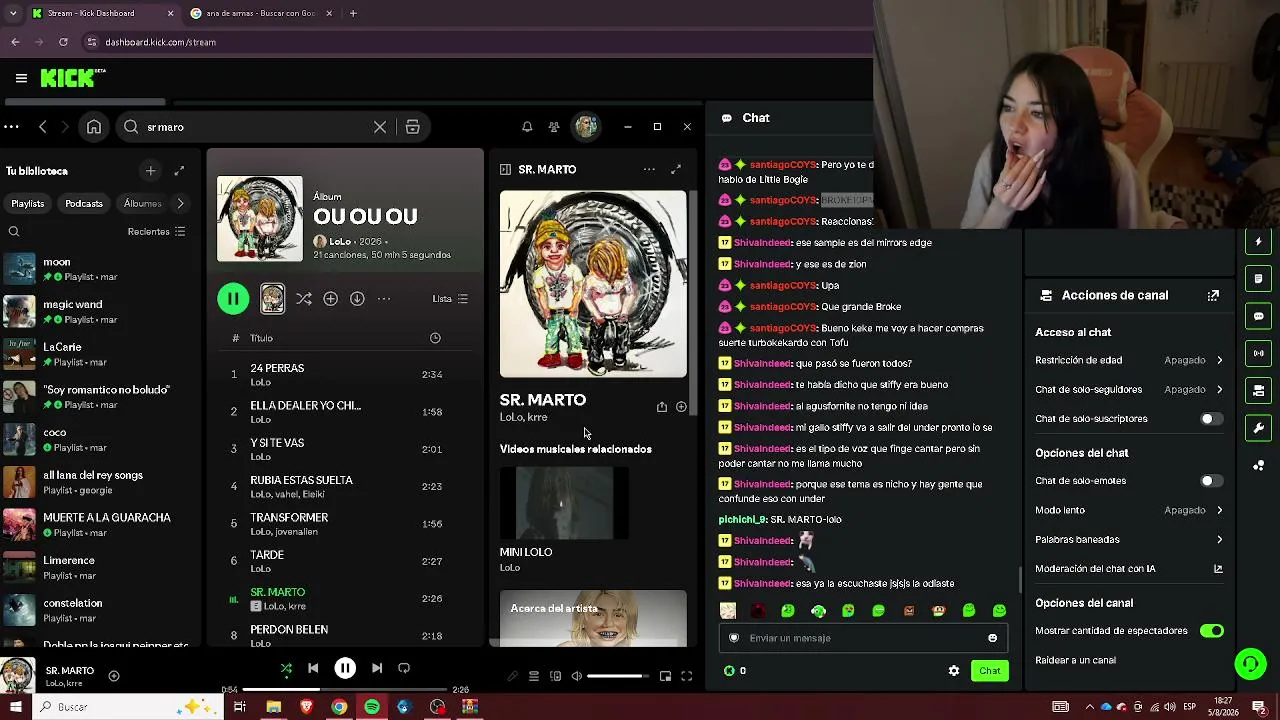The height and width of the screenshot is (720, 1280).
Task: Open Spotify notifications bell
Action: click(x=527, y=127)
